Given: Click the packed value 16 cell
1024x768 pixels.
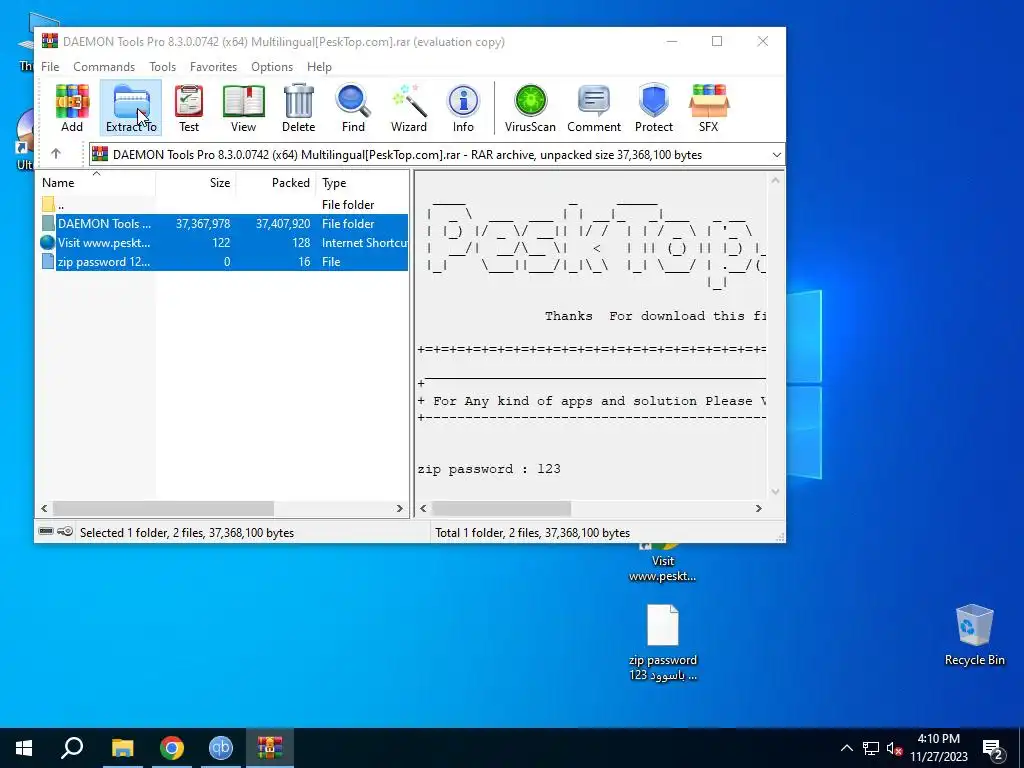Looking at the screenshot, I should click(x=304, y=261).
